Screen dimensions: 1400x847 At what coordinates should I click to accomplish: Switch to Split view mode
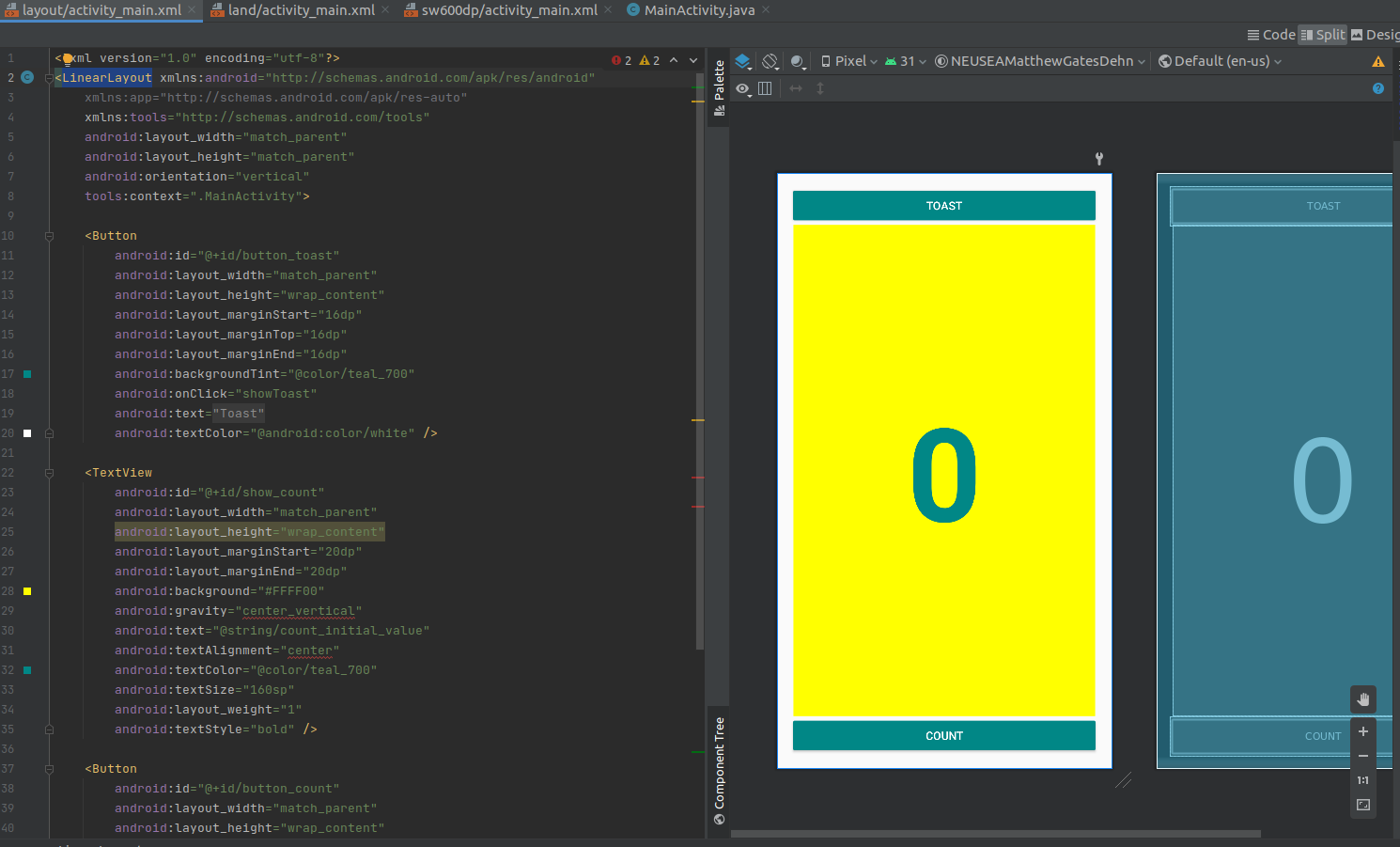pyautogui.click(x=1323, y=35)
